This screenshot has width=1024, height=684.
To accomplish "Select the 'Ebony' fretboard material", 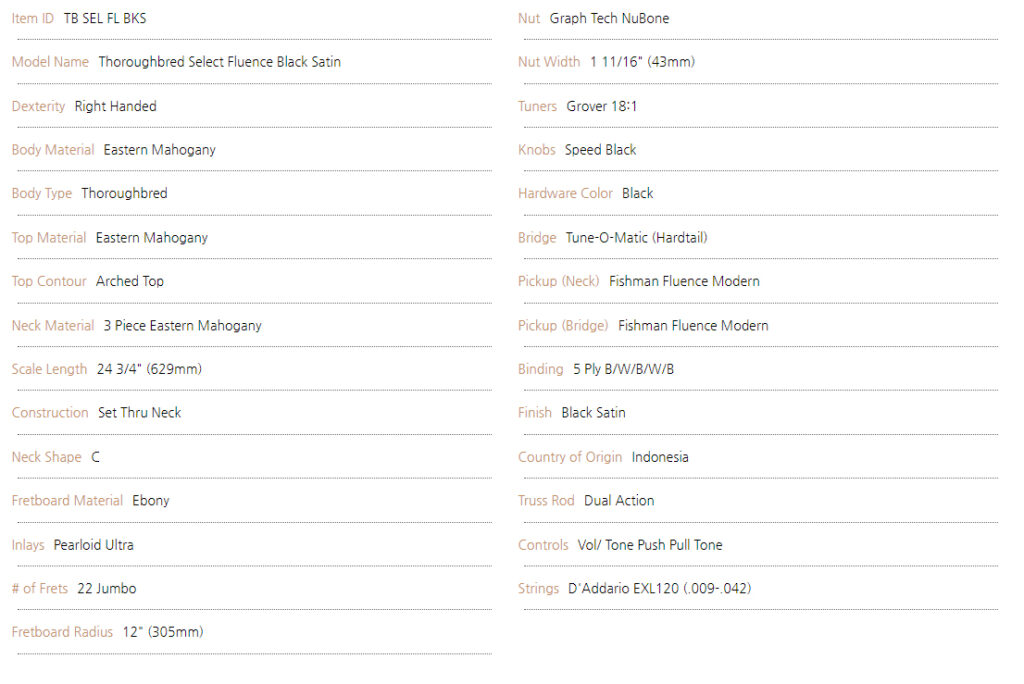I will (x=151, y=501).
